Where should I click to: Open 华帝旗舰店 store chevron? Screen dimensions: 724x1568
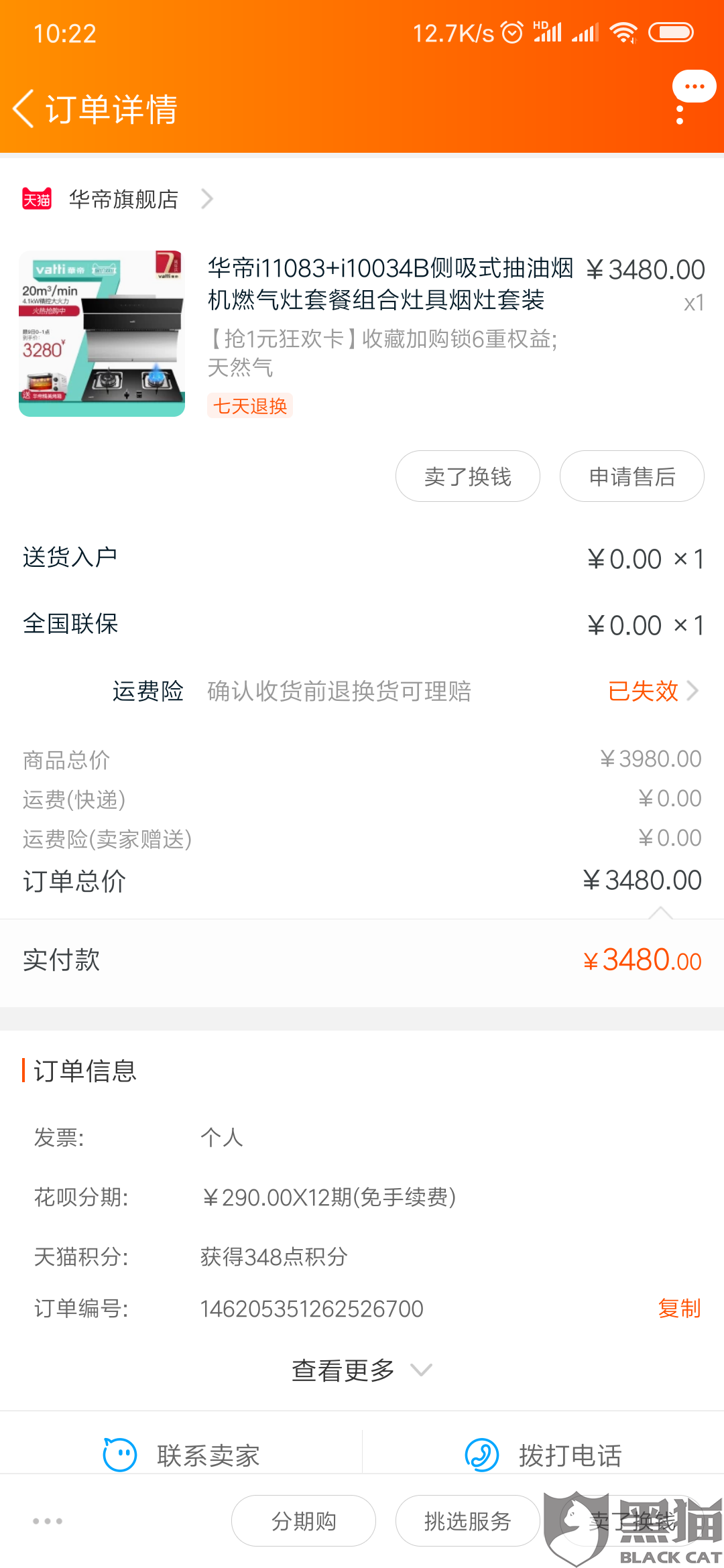(207, 199)
